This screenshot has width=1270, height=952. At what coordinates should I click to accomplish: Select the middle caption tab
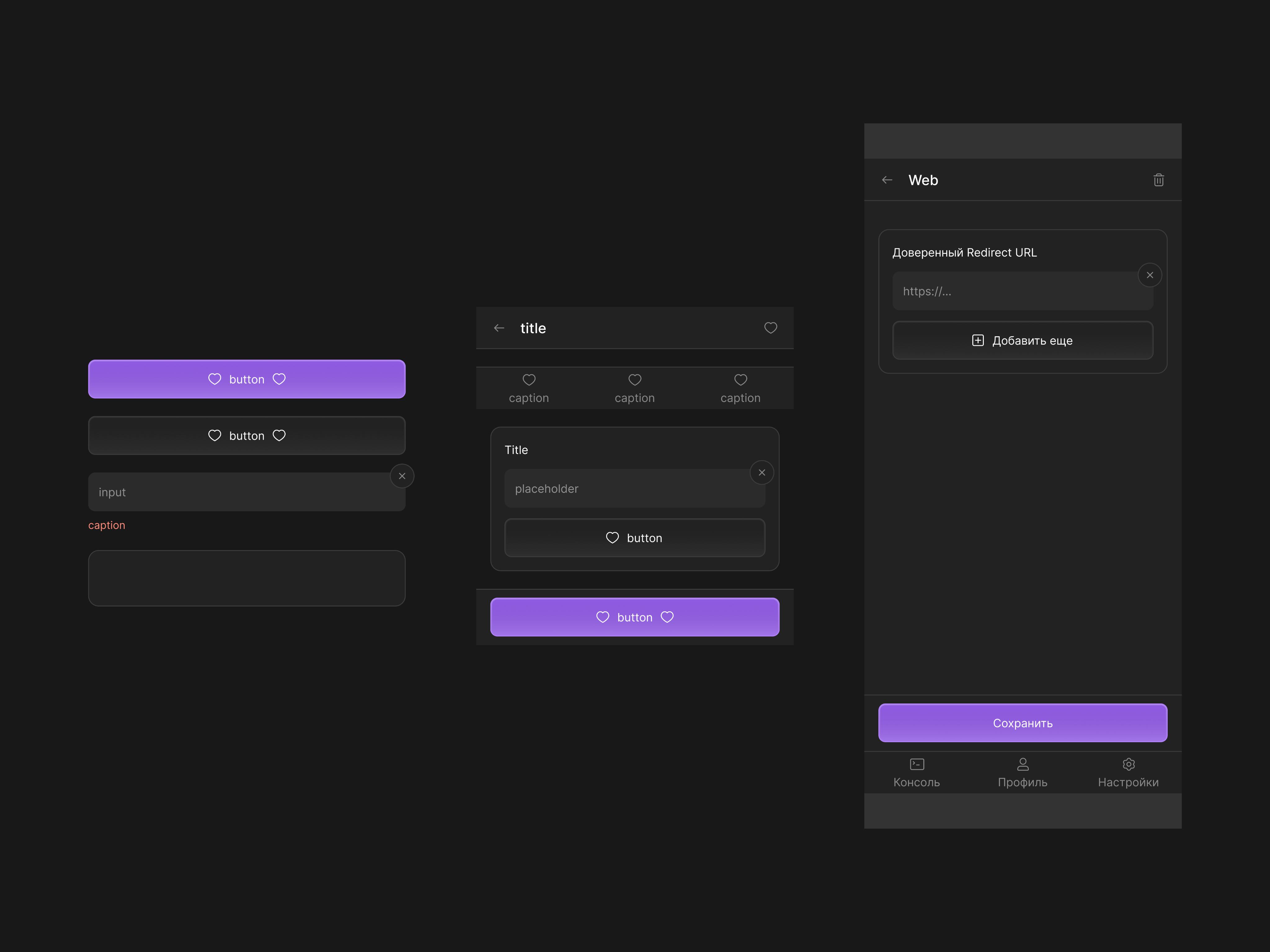[634, 389]
